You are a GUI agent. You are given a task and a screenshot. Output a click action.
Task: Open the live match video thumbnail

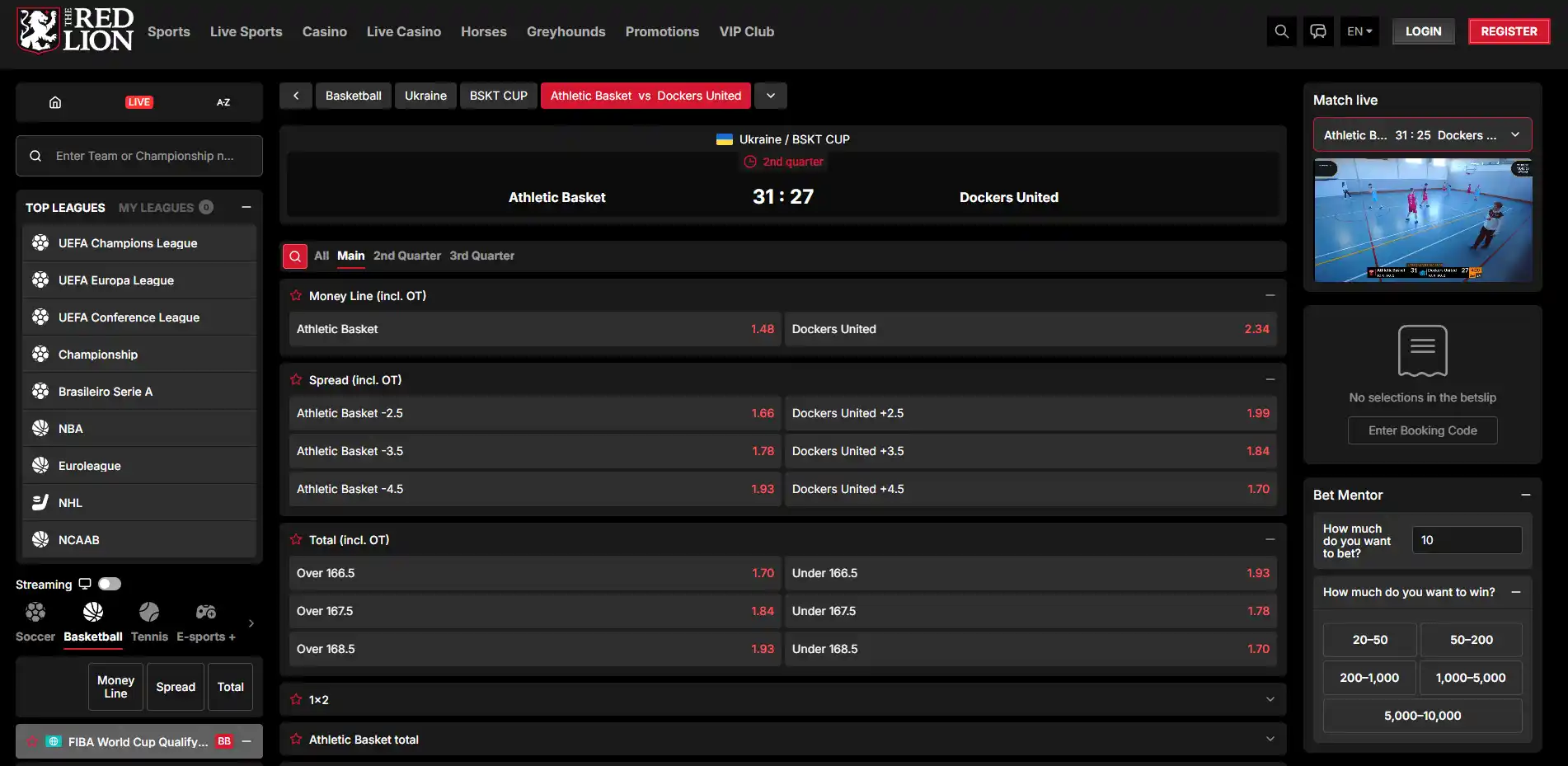click(1423, 220)
